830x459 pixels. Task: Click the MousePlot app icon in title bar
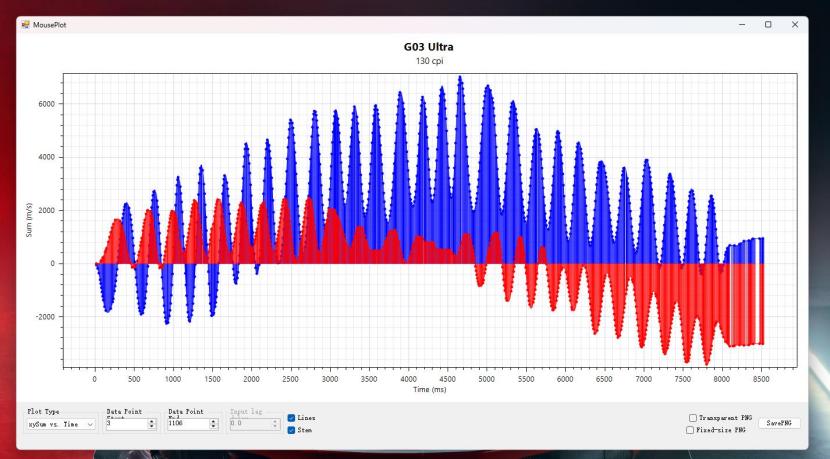25,24
